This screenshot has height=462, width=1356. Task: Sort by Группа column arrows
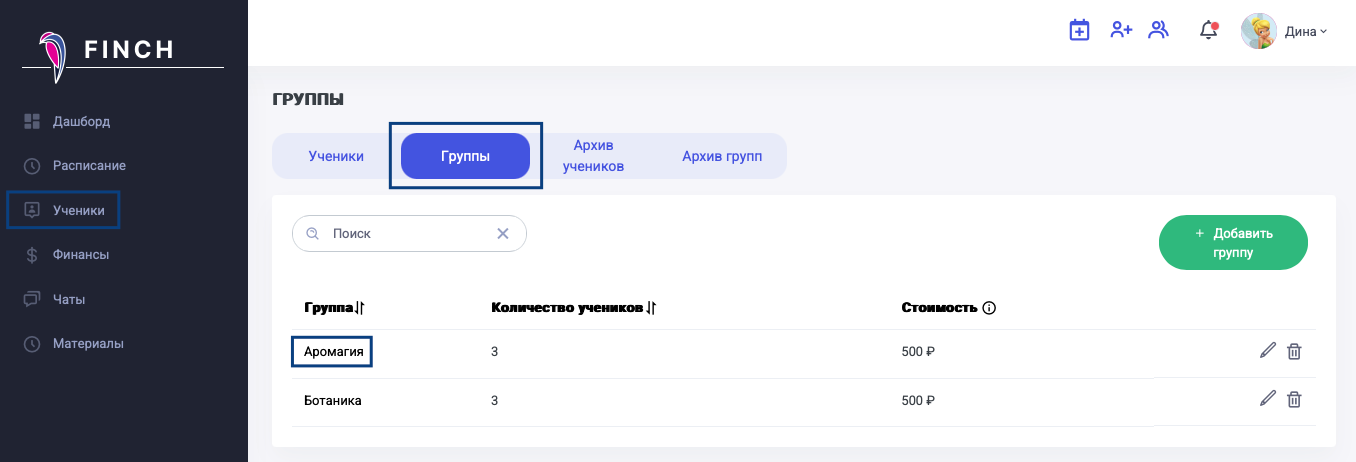pos(360,308)
